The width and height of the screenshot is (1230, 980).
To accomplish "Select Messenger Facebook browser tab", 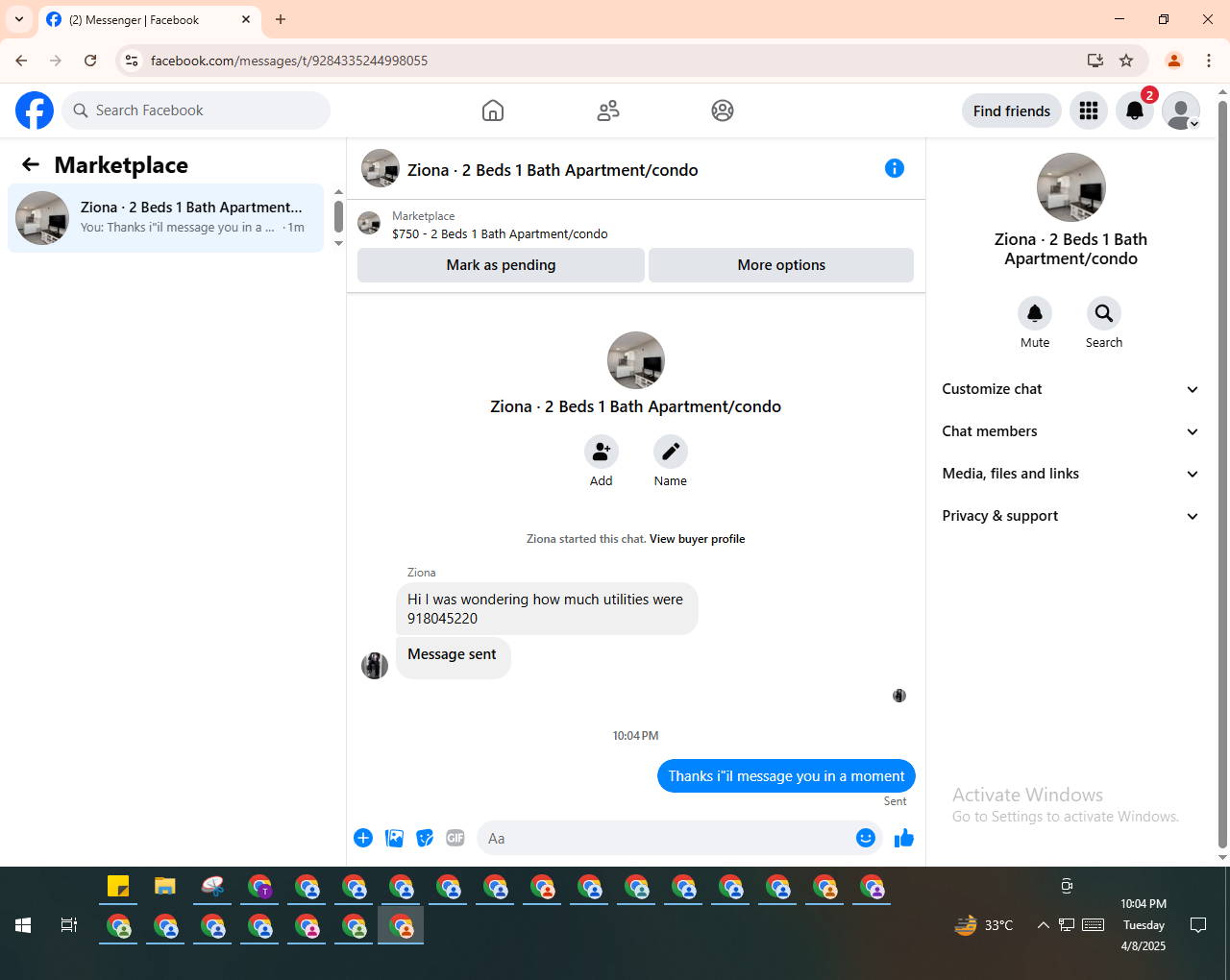I will [x=149, y=19].
